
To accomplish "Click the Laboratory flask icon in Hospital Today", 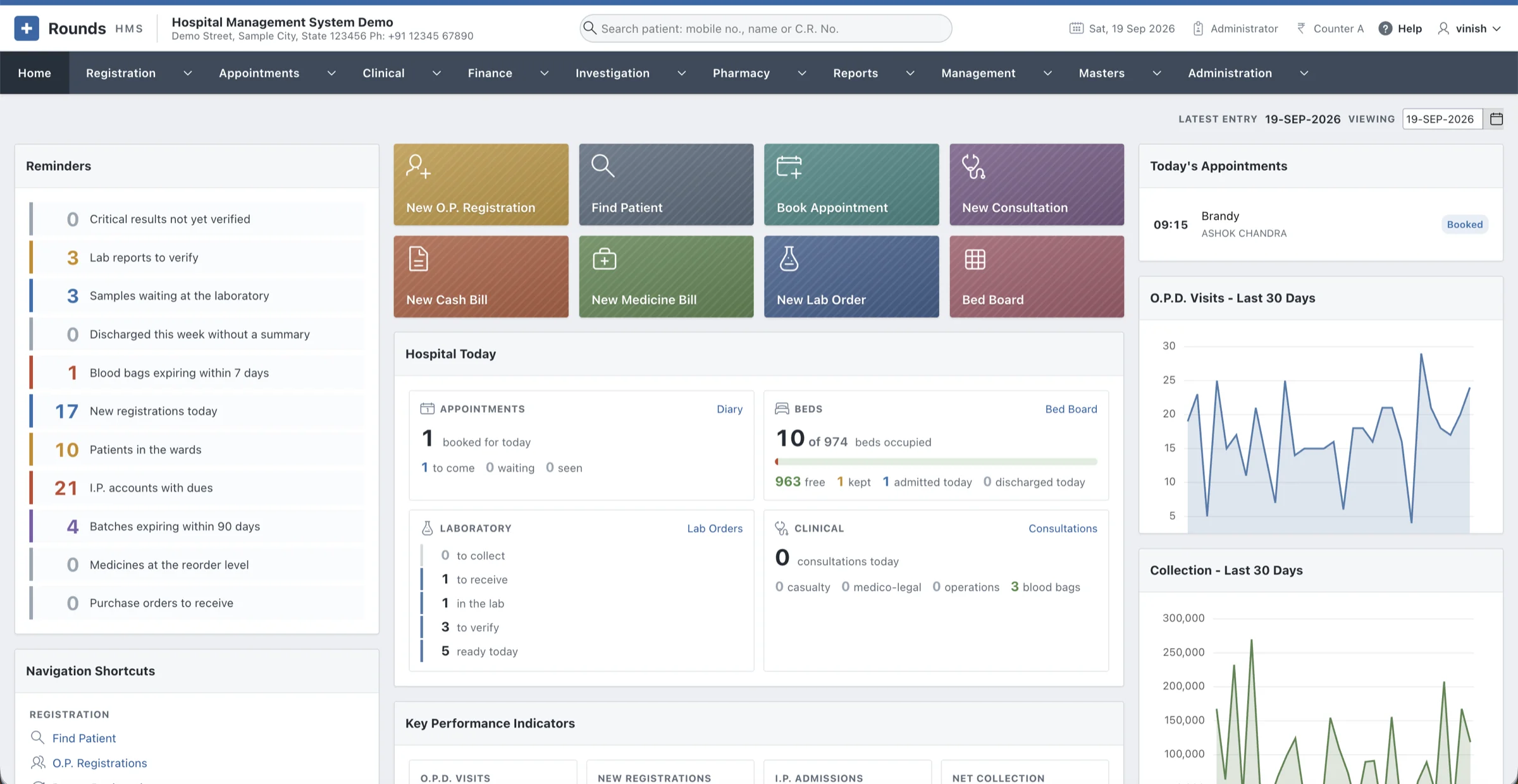I will tap(428, 528).
